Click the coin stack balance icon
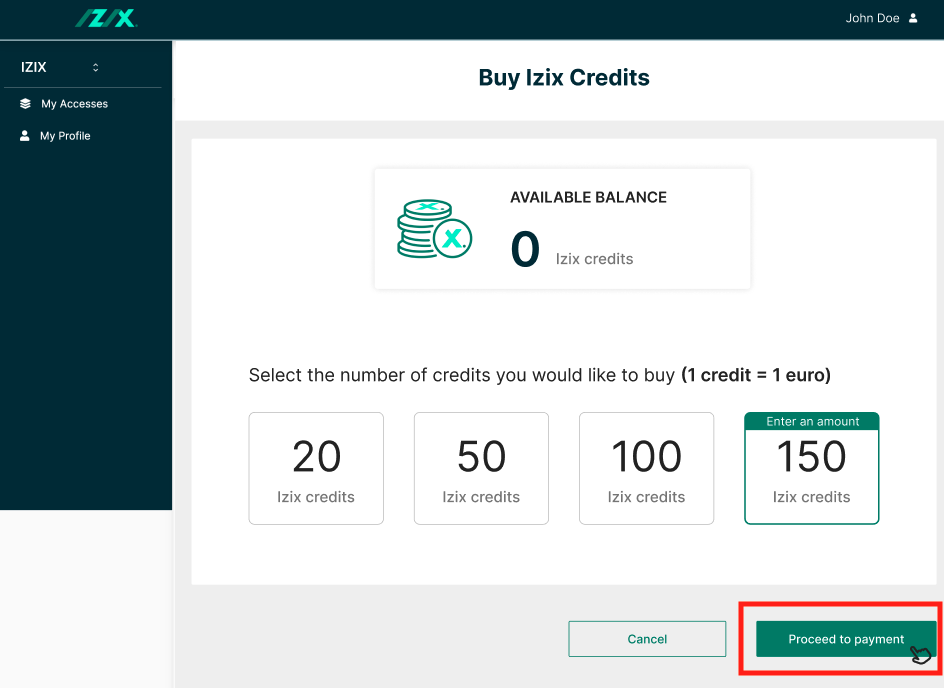The width and height of the screenshot is (944, 688). click(434, 229)
